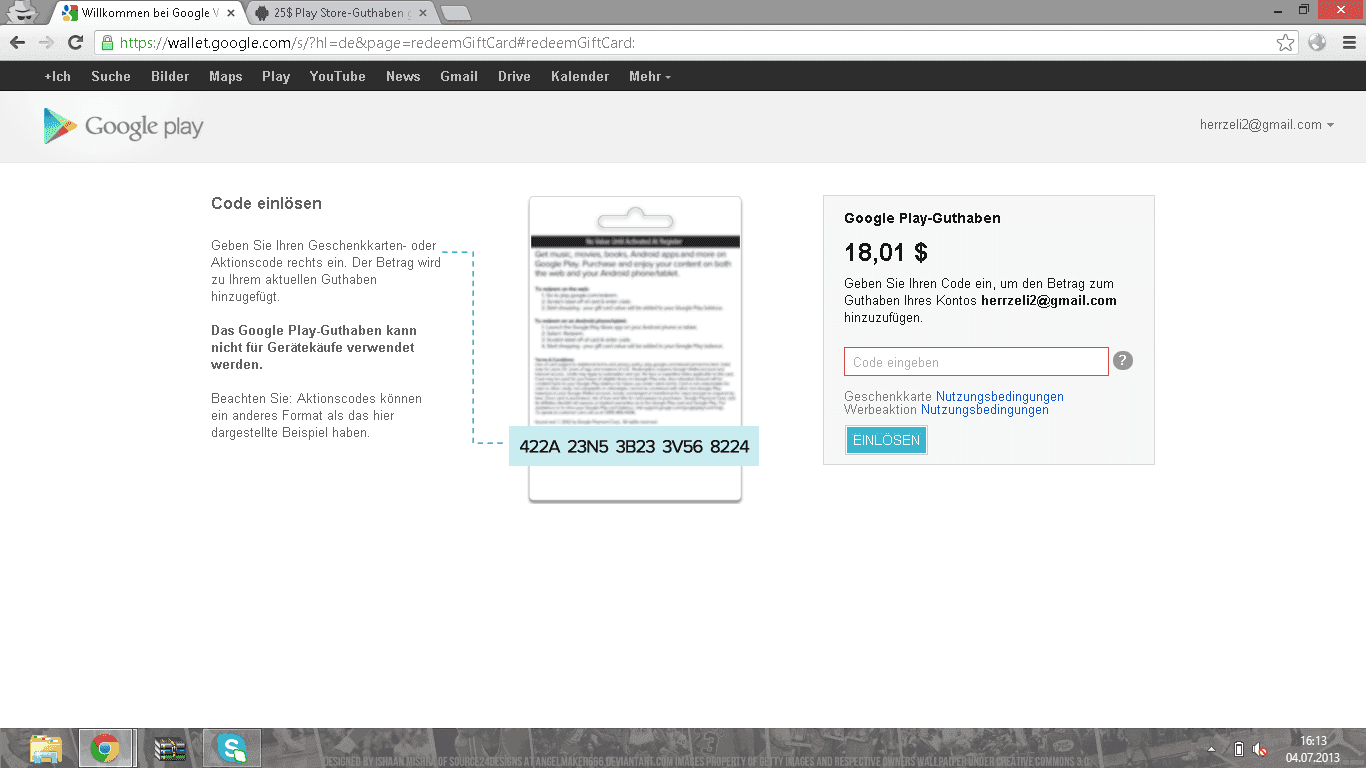
Task: Open Werbeaktion Nutzungsbedingungen link
Action: pyautogui.click(x=985, y=410)
